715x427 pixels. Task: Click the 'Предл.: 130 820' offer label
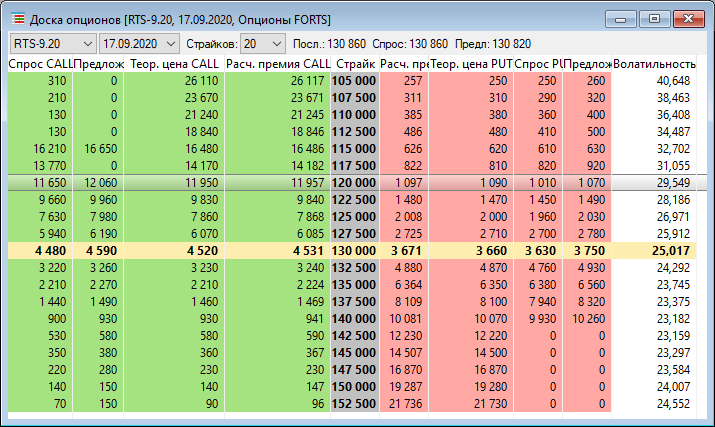pos(493,44)
